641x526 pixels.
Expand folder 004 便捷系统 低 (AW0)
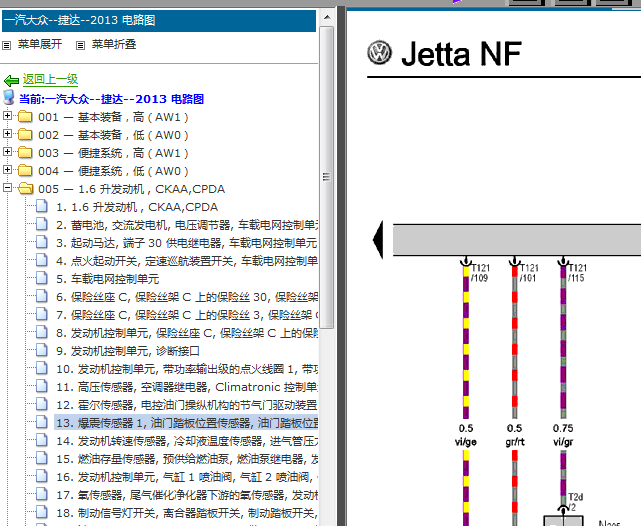point(7,170)
